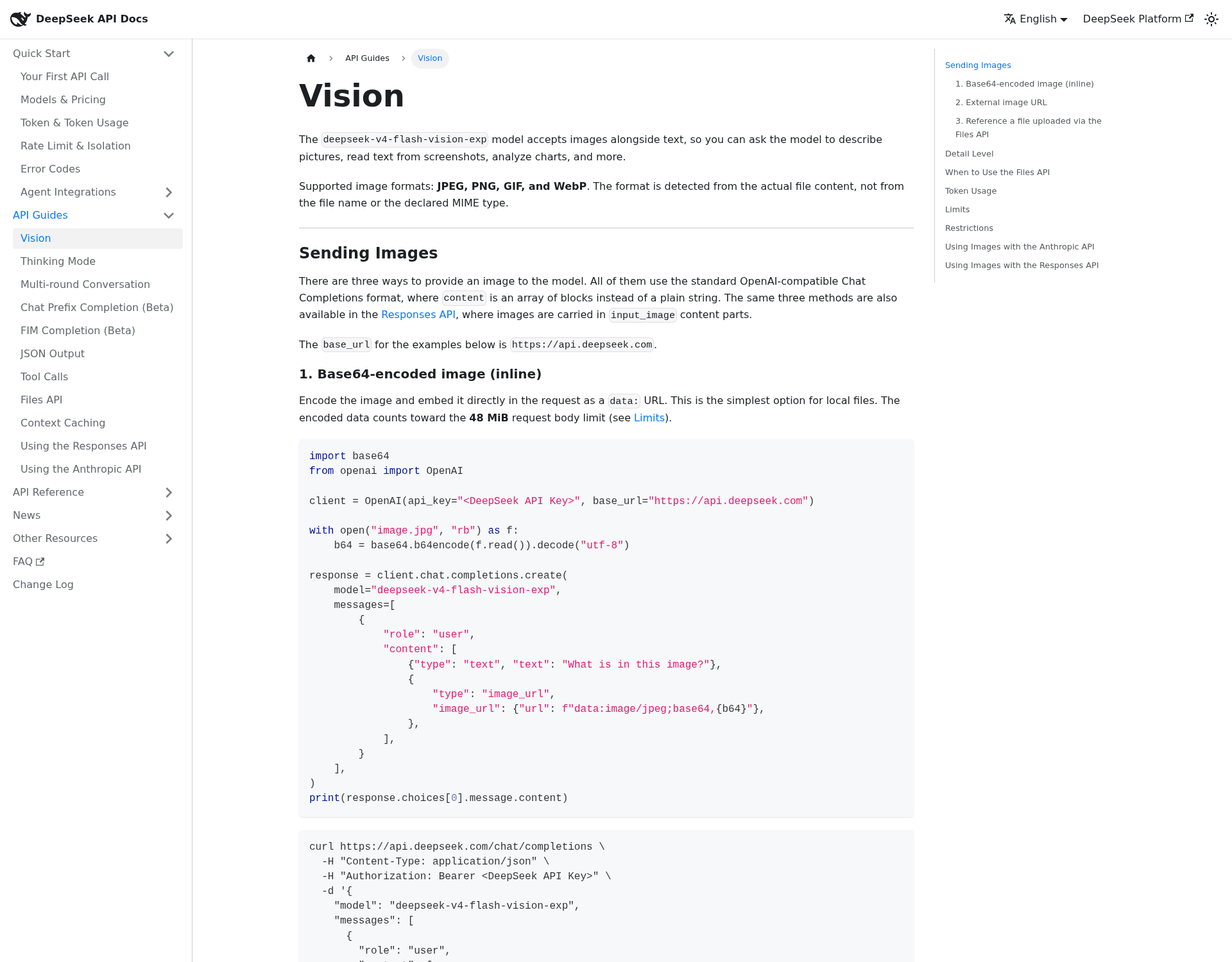Click inside the Python code block

606,629
